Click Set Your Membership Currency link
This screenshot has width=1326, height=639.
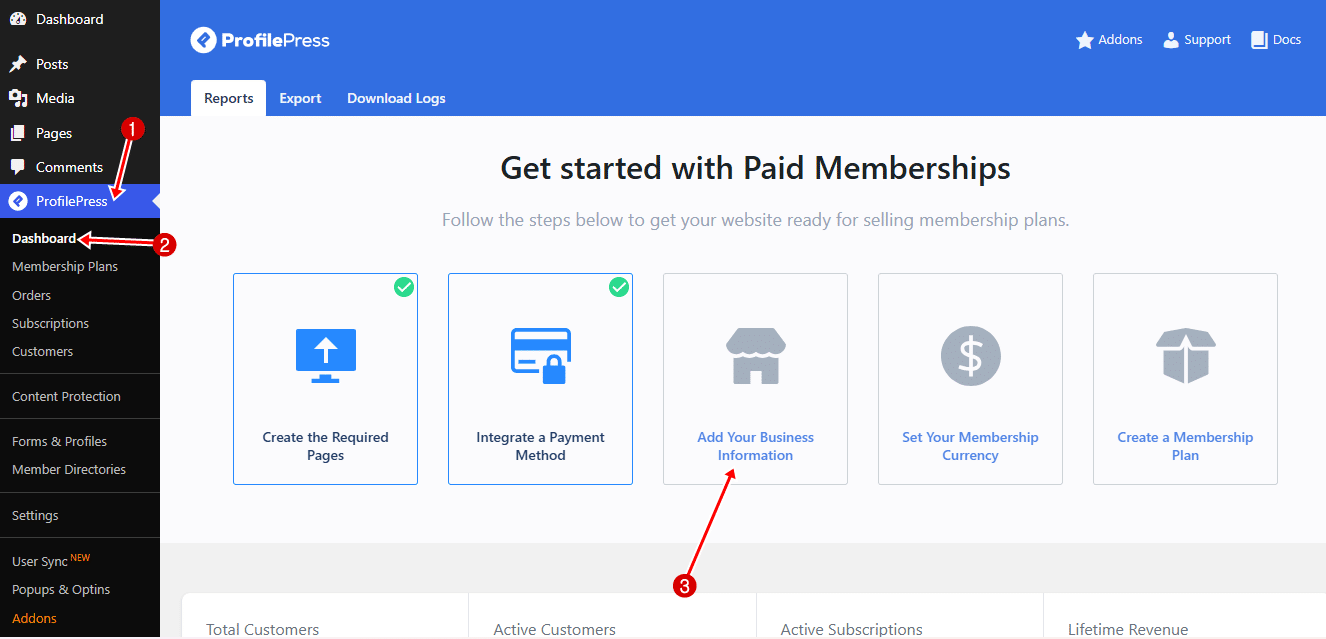(970, 446)
